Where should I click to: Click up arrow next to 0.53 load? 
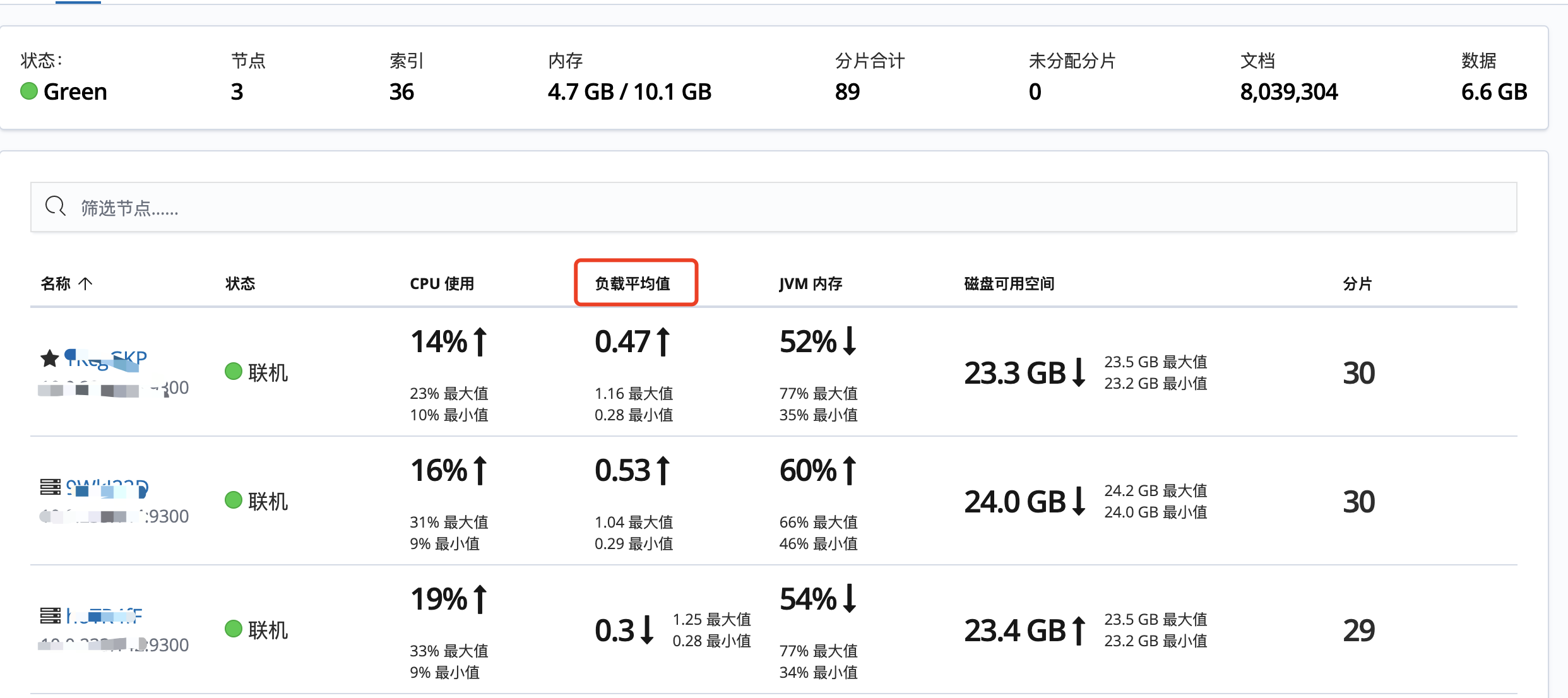coord(663,471)
